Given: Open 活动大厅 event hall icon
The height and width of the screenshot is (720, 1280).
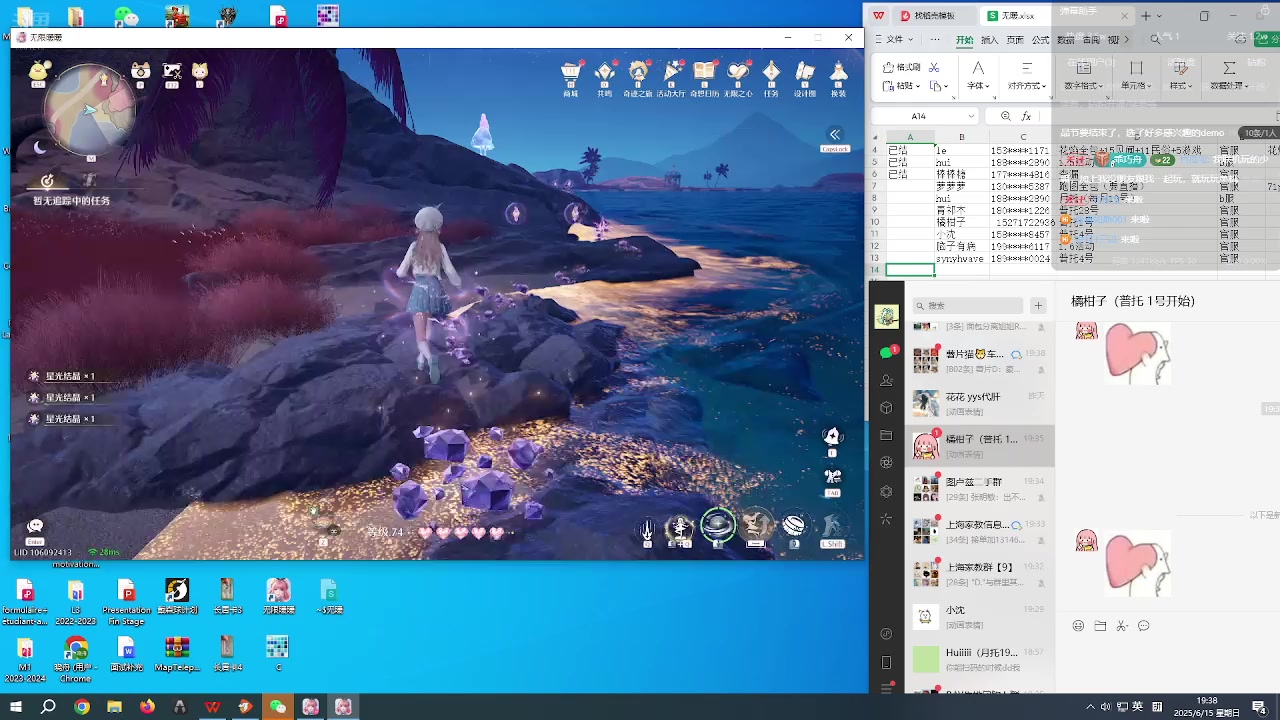Looking at the screenshot, I should pos(672,73).
